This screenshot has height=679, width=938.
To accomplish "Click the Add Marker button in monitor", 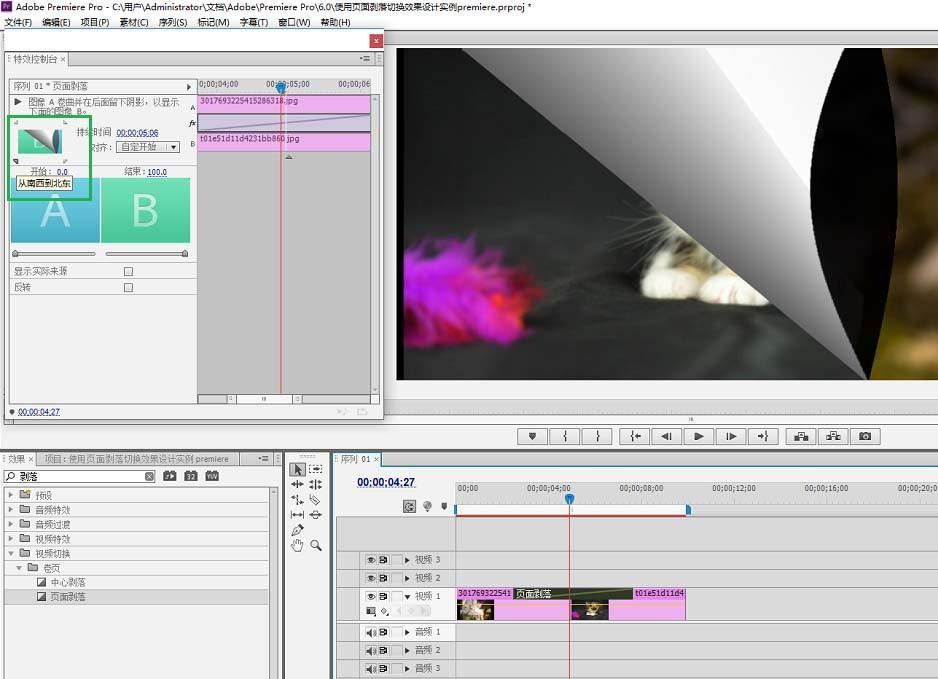I will point(533,436).
